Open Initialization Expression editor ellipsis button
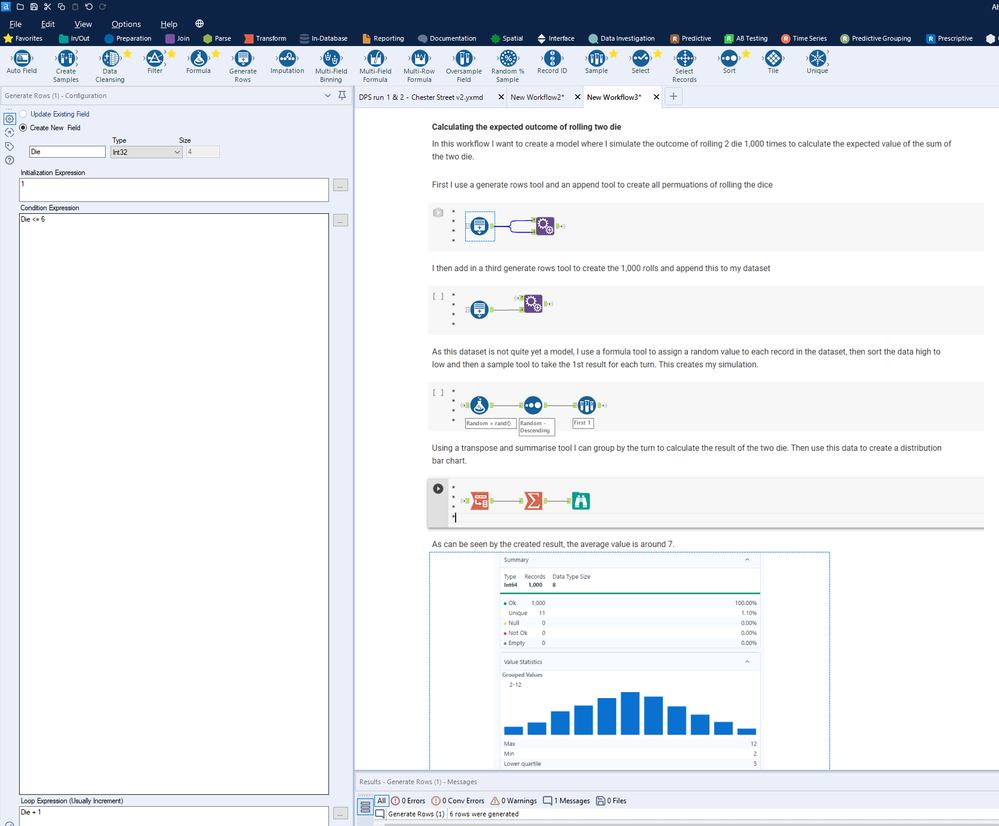The width and height of the screenshot is (999, 826). coord(341,185)
